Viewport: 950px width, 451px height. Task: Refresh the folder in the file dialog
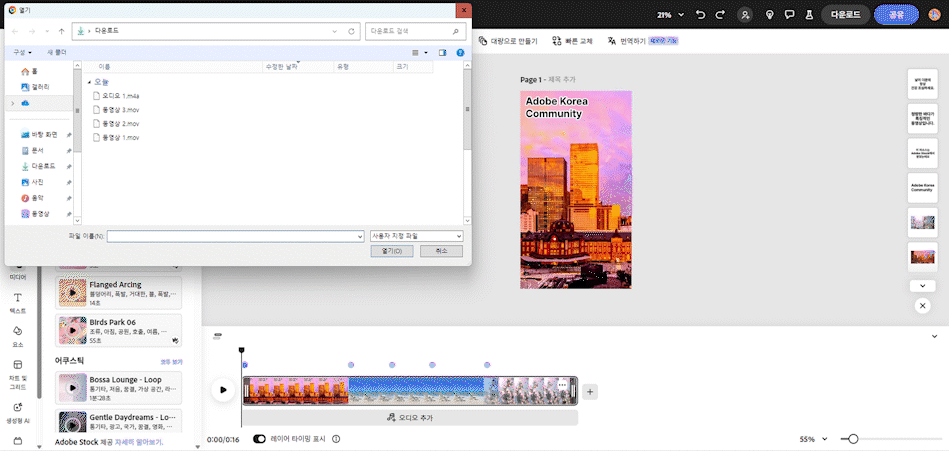(351, 31)
